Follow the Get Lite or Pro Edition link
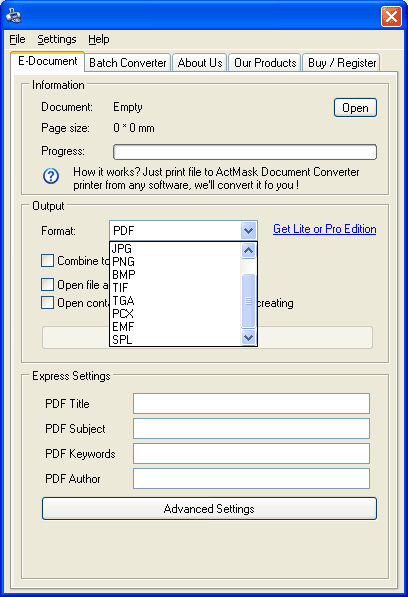The width and height of the screenshot is (408, 597). (x=325, y=229)
